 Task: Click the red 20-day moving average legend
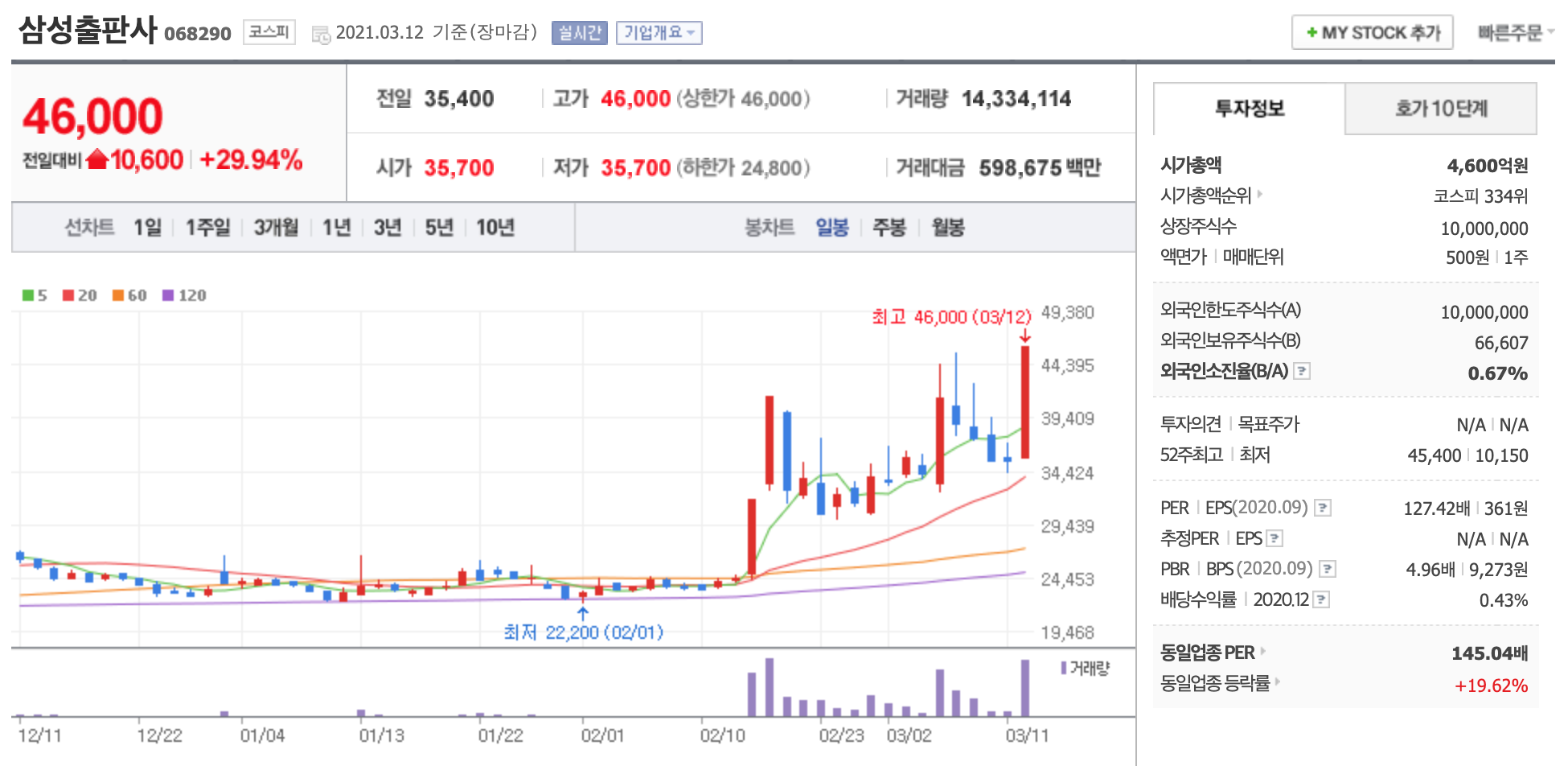coord(80,295)
